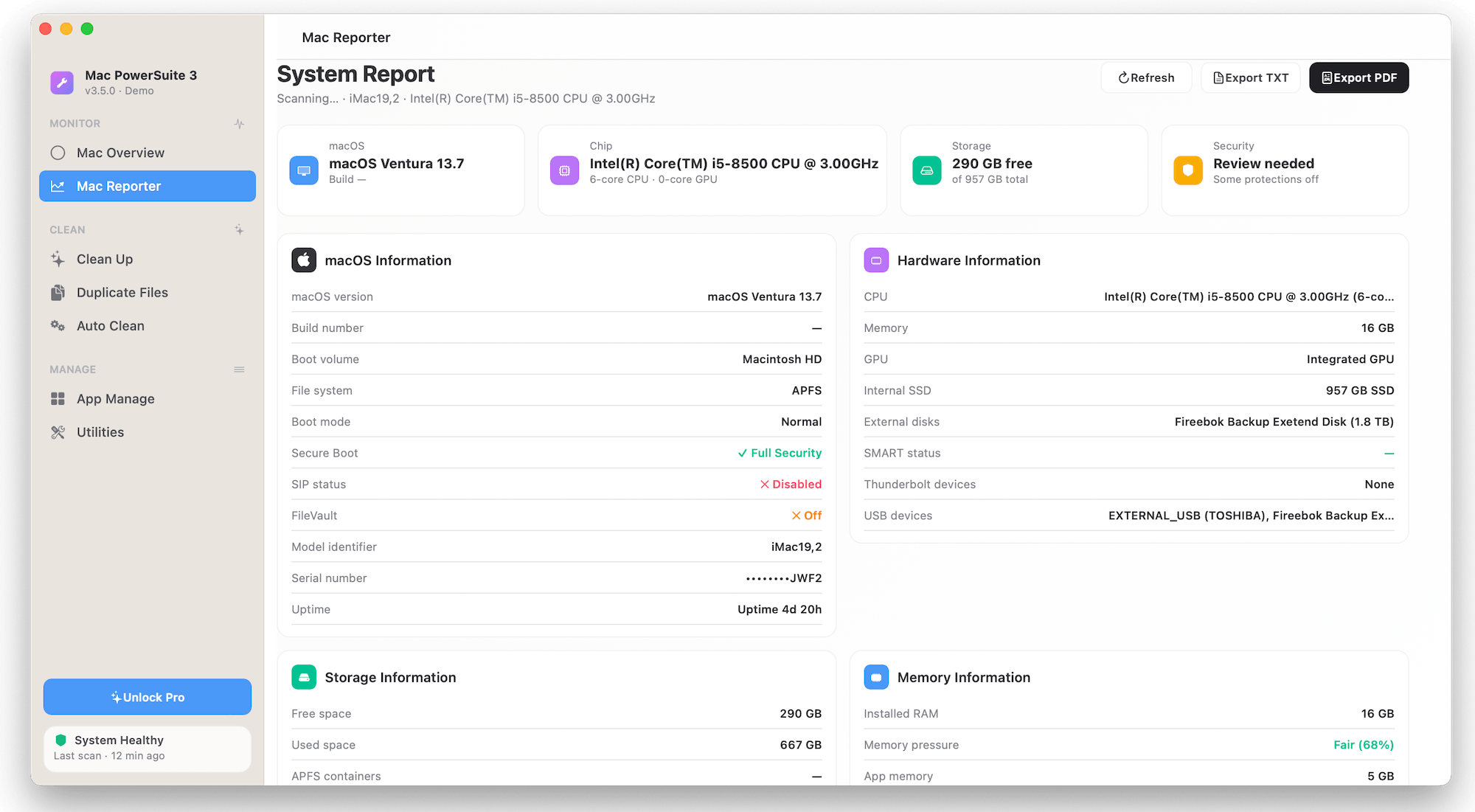Go to the App Manage section
Screen dimensions: 1475x812
pos(147,398)
